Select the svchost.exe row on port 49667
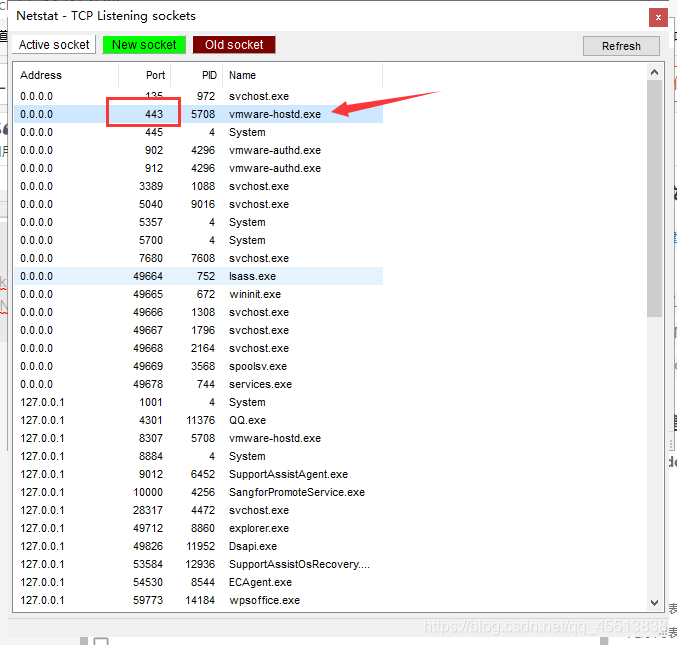Viewport: 677px width, 645px height. pos(199,330)
